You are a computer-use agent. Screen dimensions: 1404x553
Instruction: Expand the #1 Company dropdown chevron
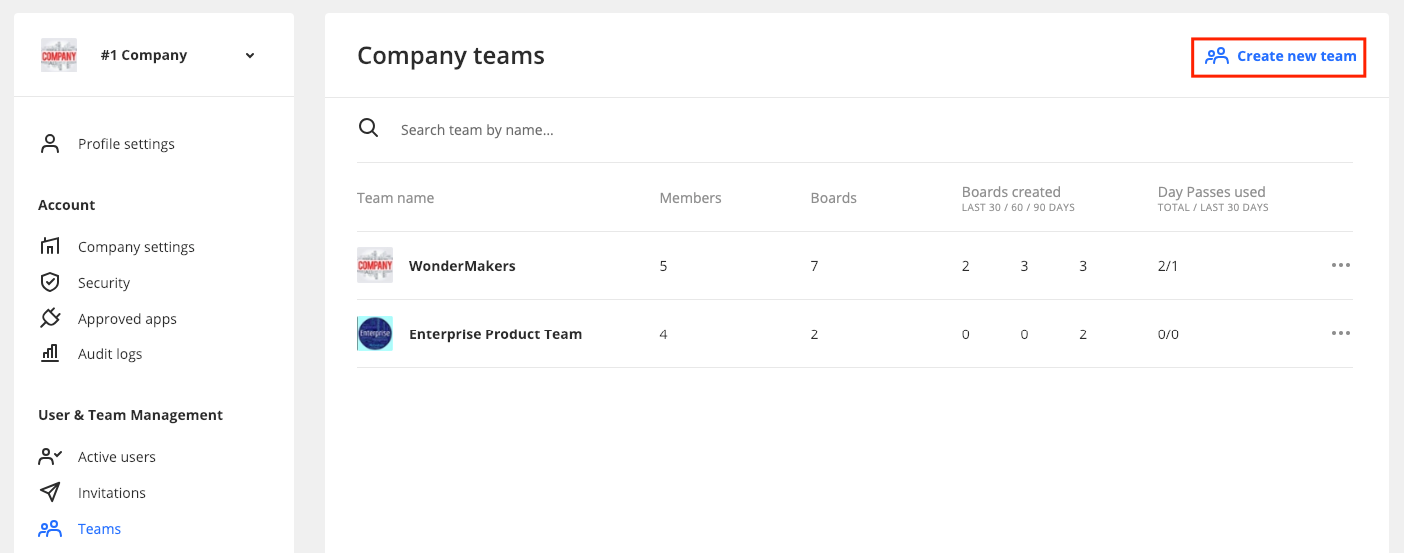tap(250, 56)
